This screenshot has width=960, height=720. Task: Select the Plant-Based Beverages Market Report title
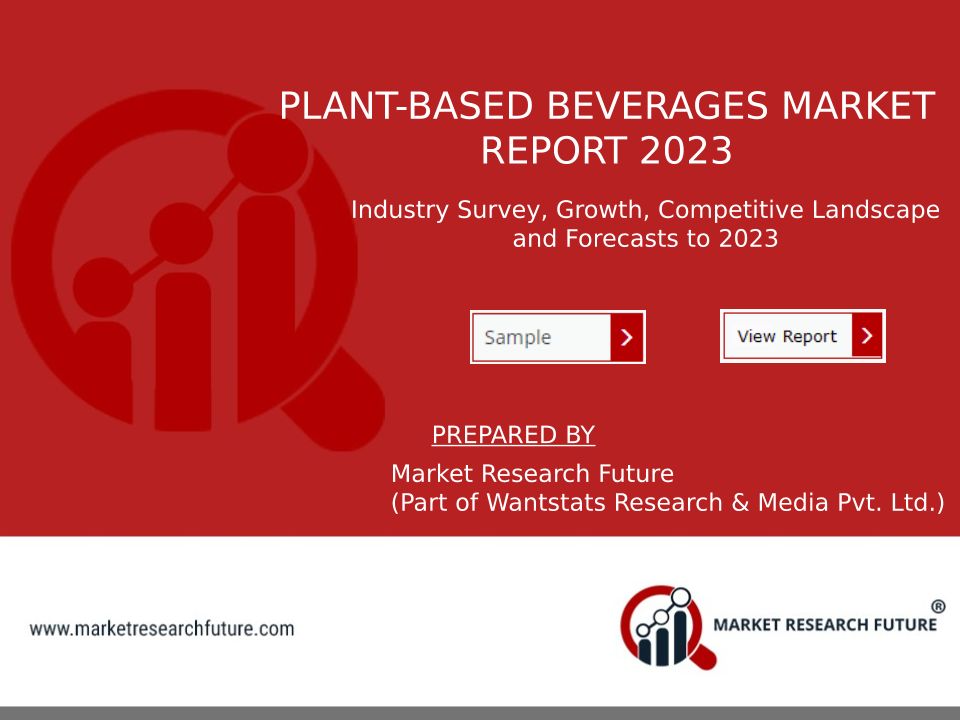tap(606, 106)
